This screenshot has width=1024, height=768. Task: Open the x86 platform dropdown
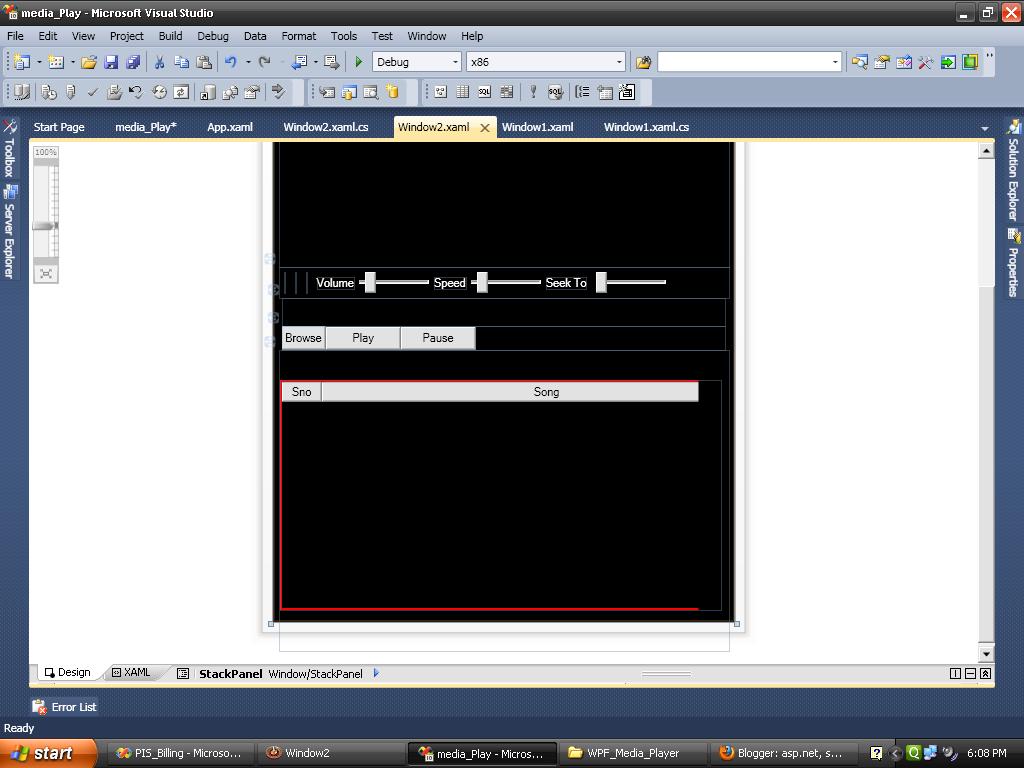[x=617, y=61]
